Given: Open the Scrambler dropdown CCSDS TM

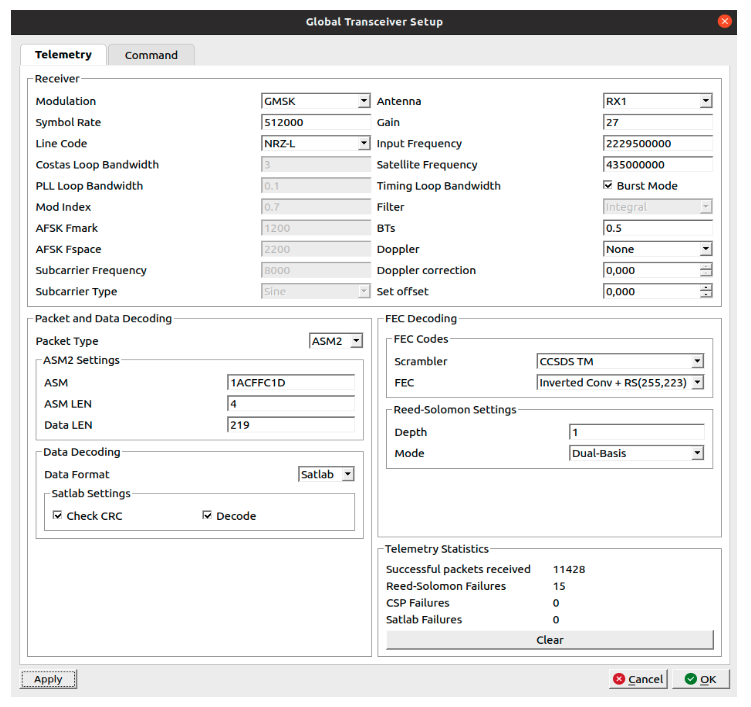Looking at the screenshot, I should point(620,361).
